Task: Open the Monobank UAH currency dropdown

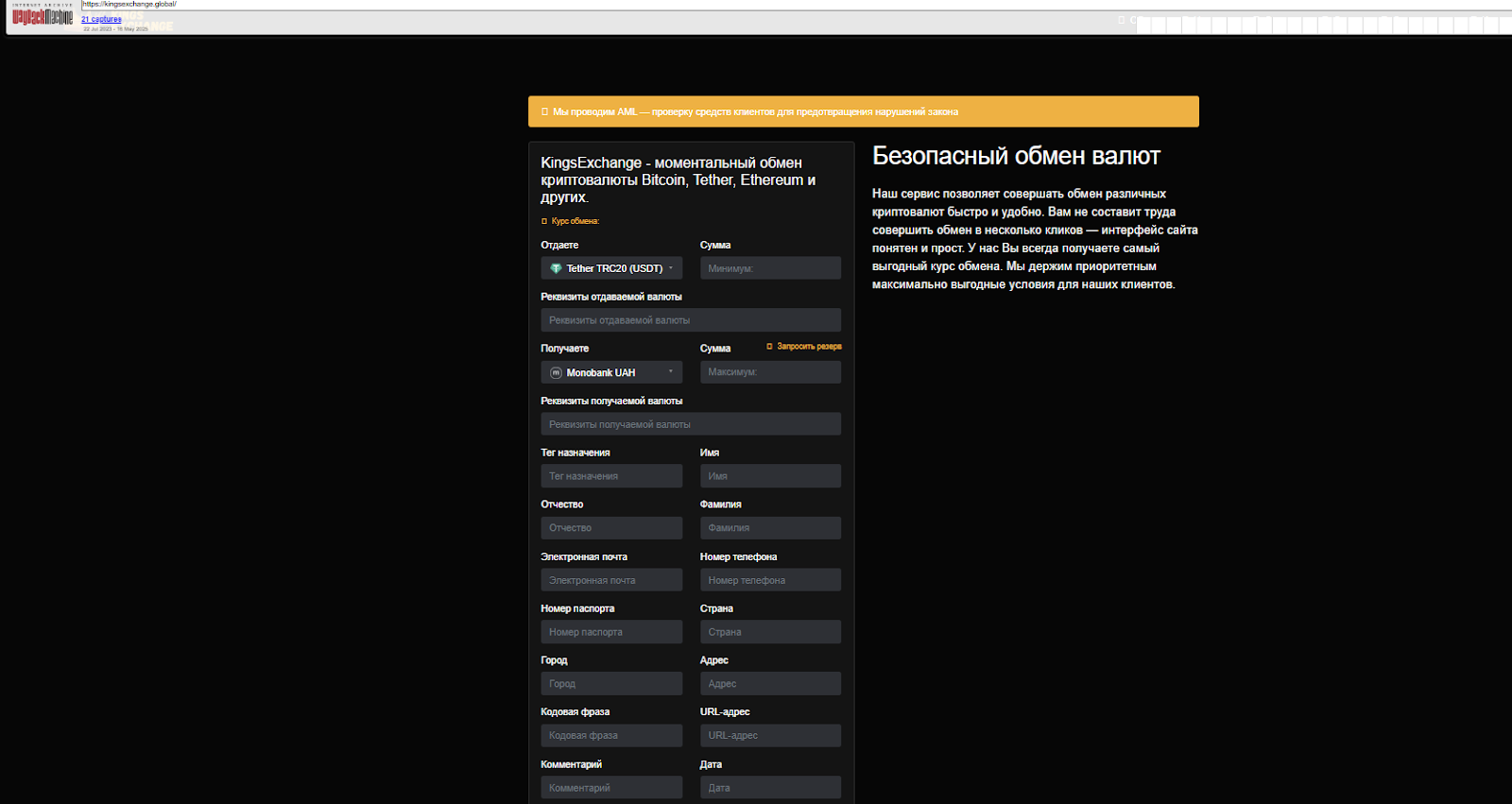Action: tap(611, 372)
